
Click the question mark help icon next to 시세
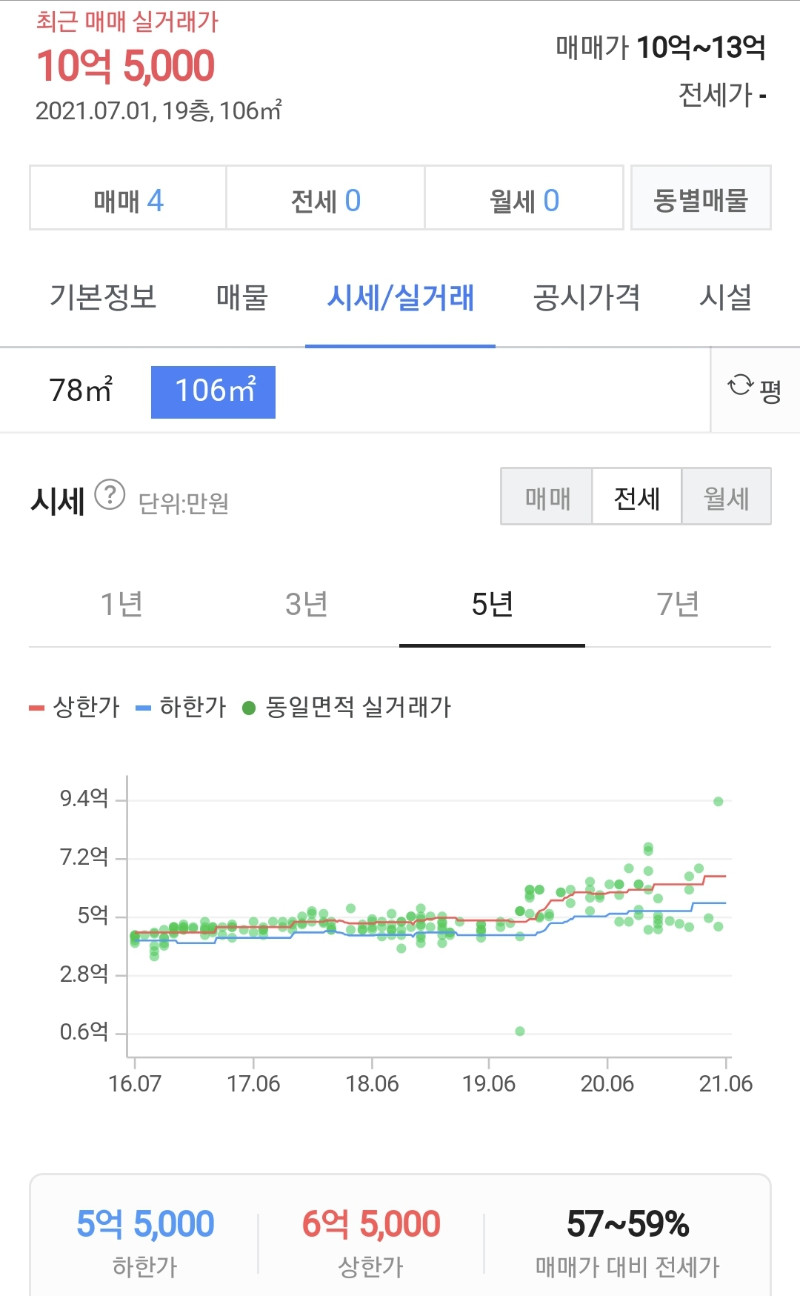[110, 495]
